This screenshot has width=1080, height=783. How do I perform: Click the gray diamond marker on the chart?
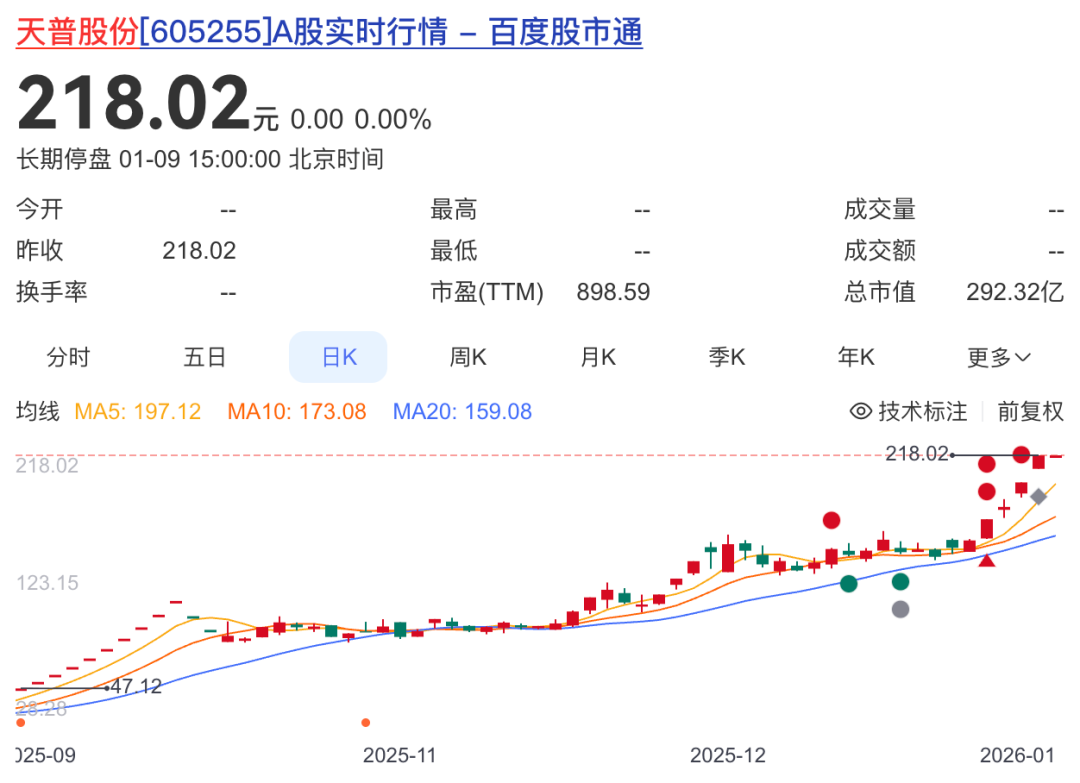(1039, 496)
